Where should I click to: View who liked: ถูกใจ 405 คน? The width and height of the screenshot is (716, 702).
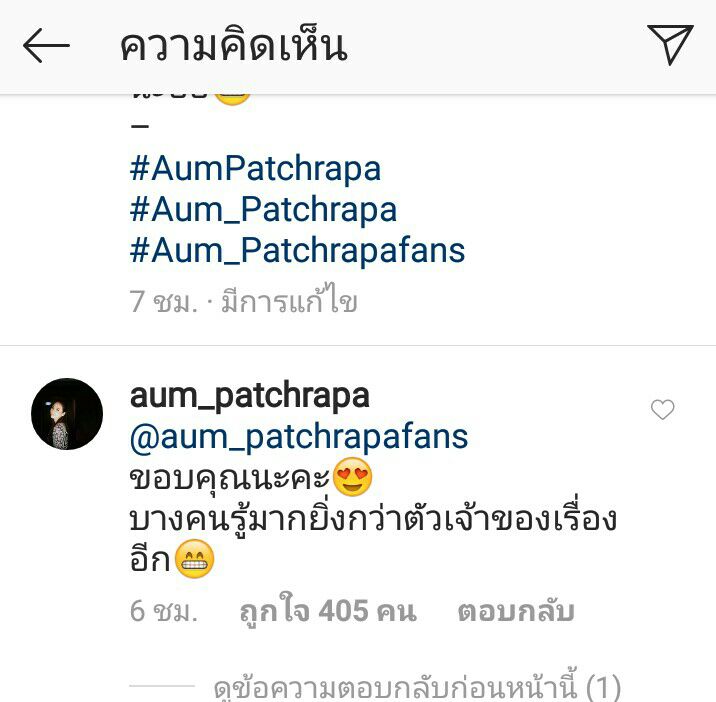[328, 611]
